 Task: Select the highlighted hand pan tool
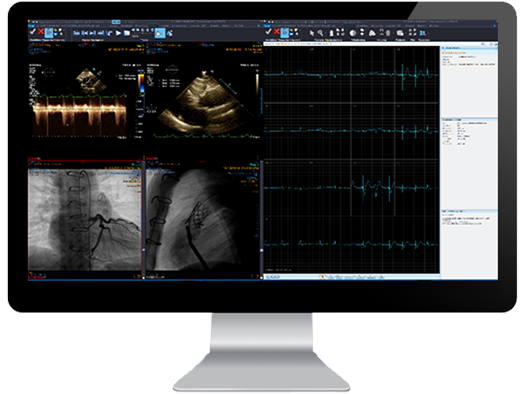coord(160,33)
